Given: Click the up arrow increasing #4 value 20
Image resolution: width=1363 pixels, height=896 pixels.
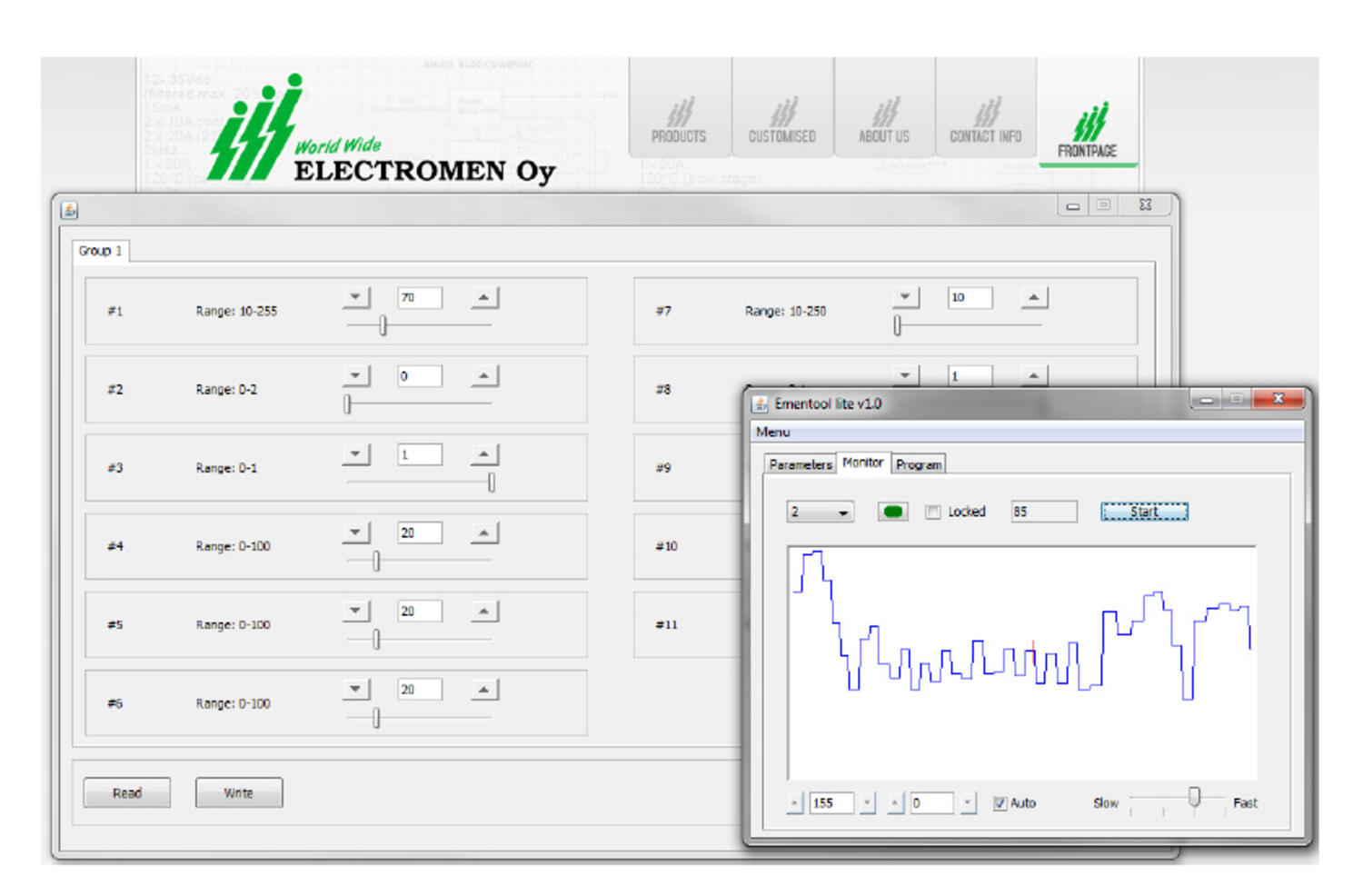Looking at the screenshot, I should click(x=485, y=532).
